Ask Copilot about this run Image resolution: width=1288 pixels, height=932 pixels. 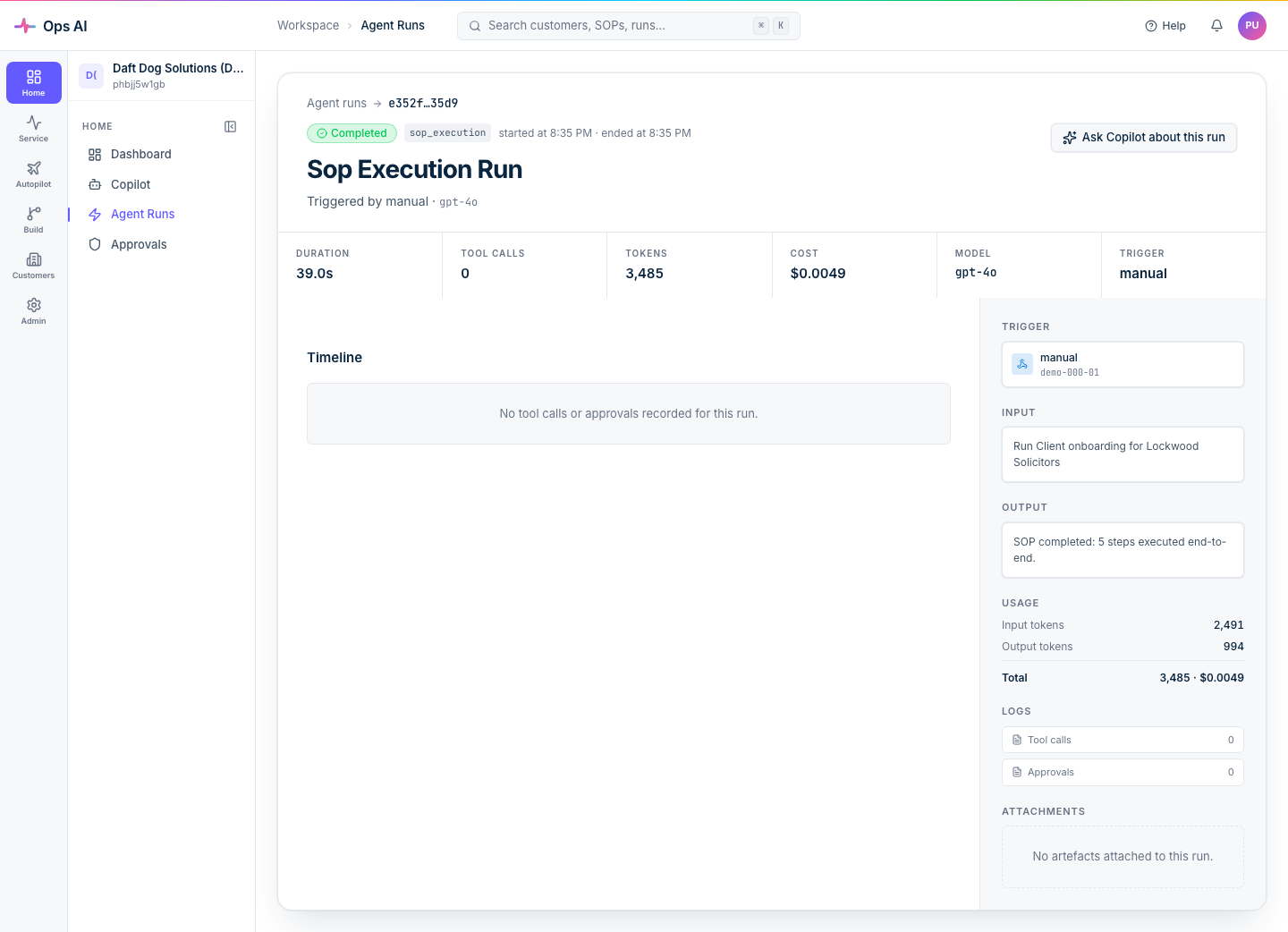click(1144, 138)
